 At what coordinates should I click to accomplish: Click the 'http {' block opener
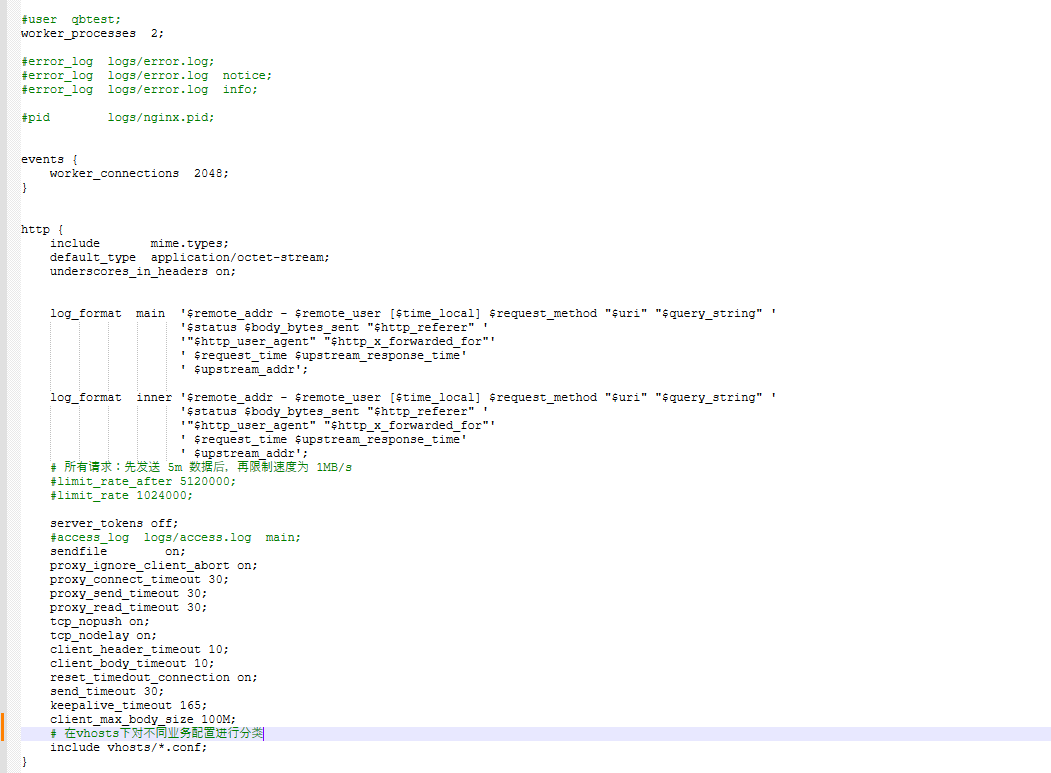(42, 229)
